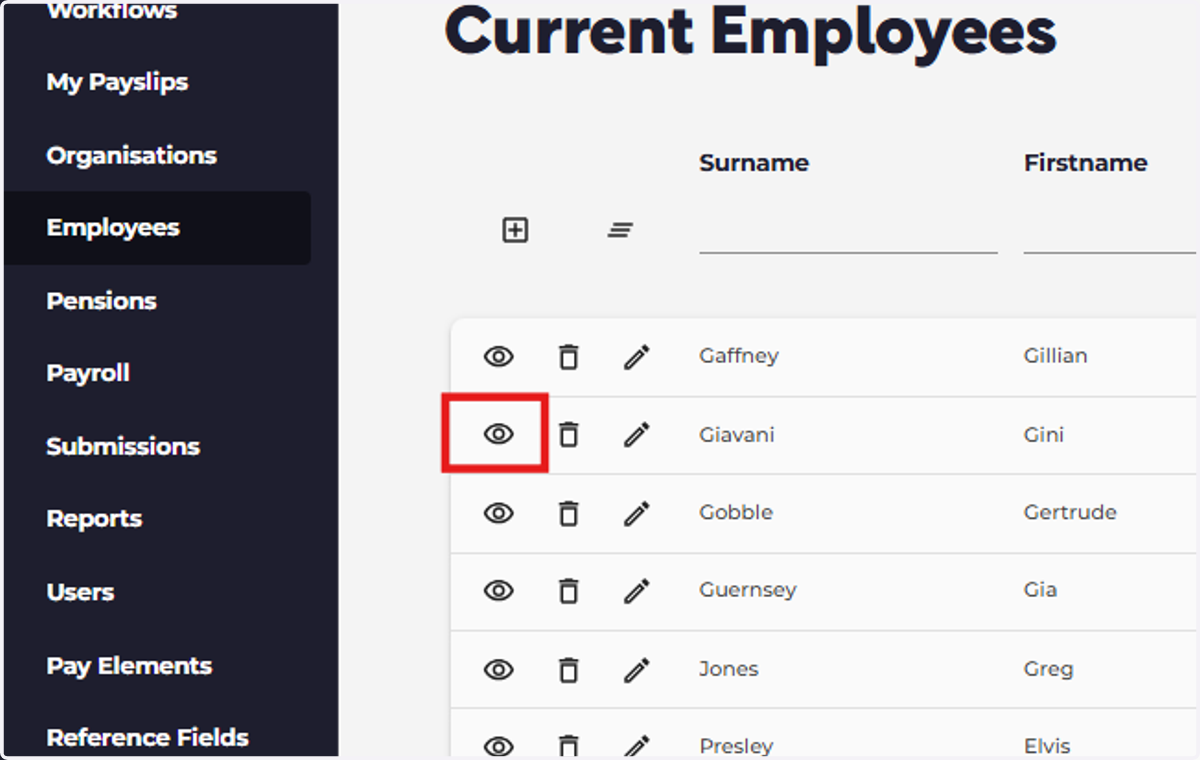Viewport: 1200px width, 760px height.
Task: Open Payroll section
Action: [x=88, y=373]
